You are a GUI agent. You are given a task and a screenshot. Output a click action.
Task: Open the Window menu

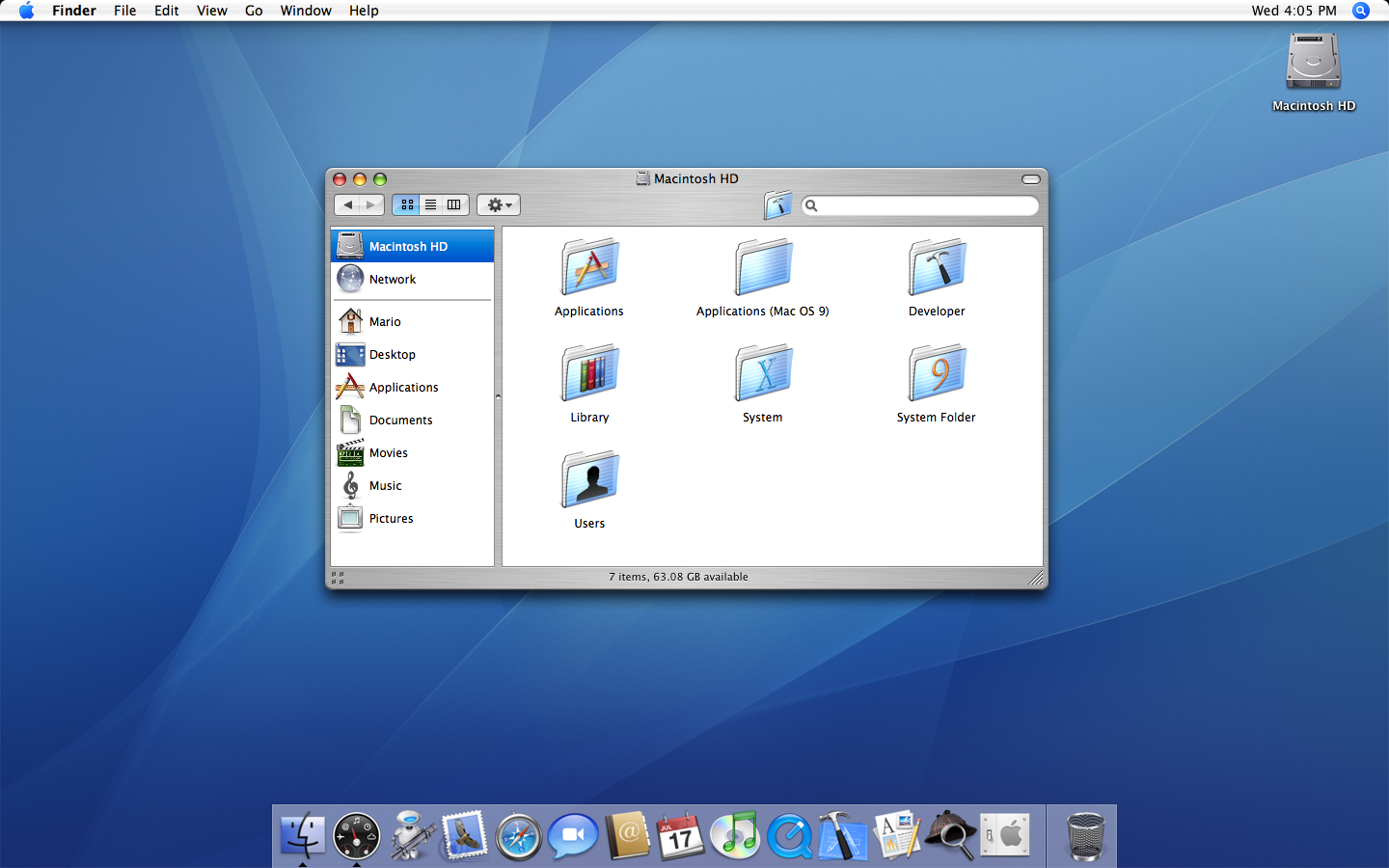tap(306, 11)
